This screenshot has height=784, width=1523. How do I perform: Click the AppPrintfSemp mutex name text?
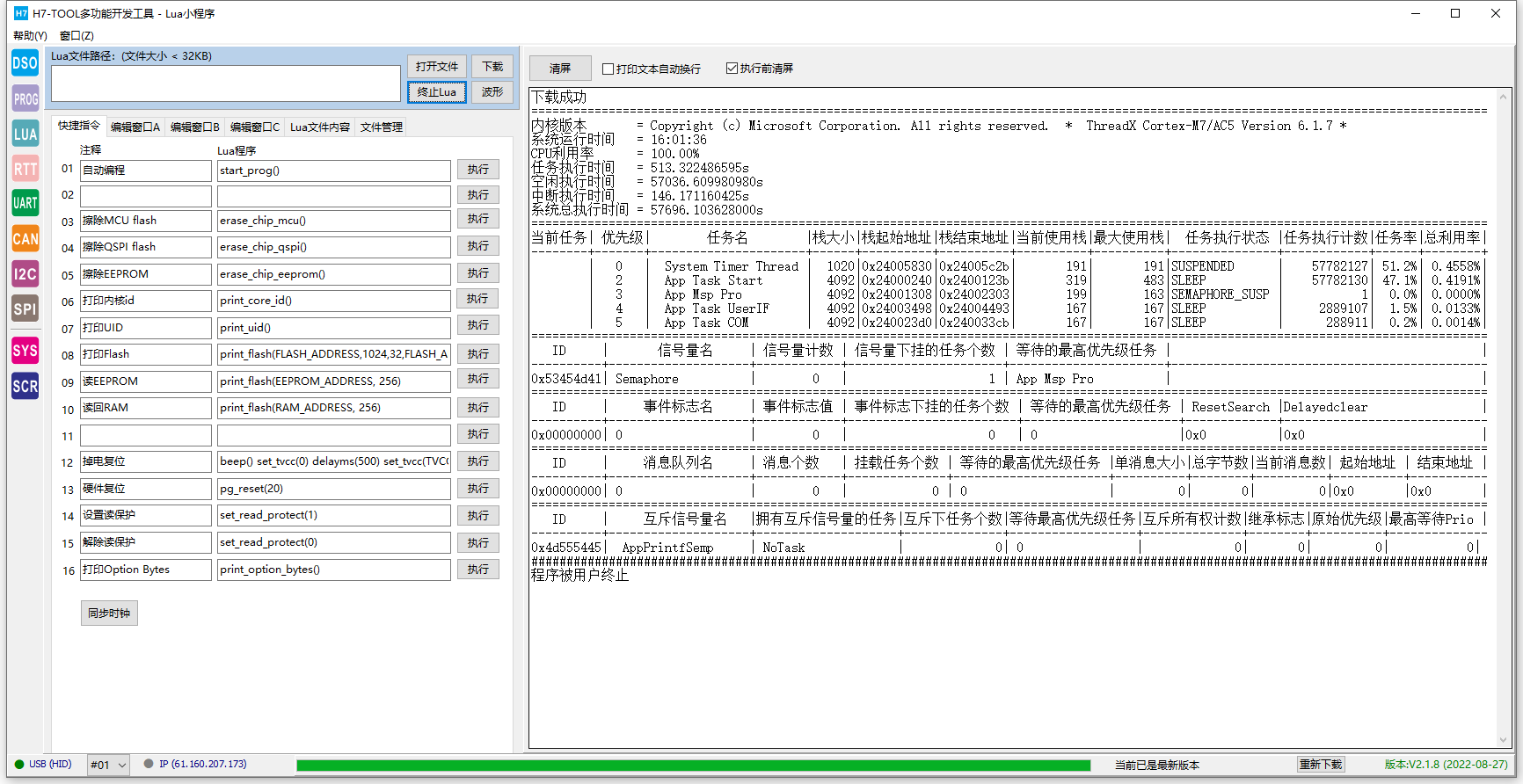point(668,548)
